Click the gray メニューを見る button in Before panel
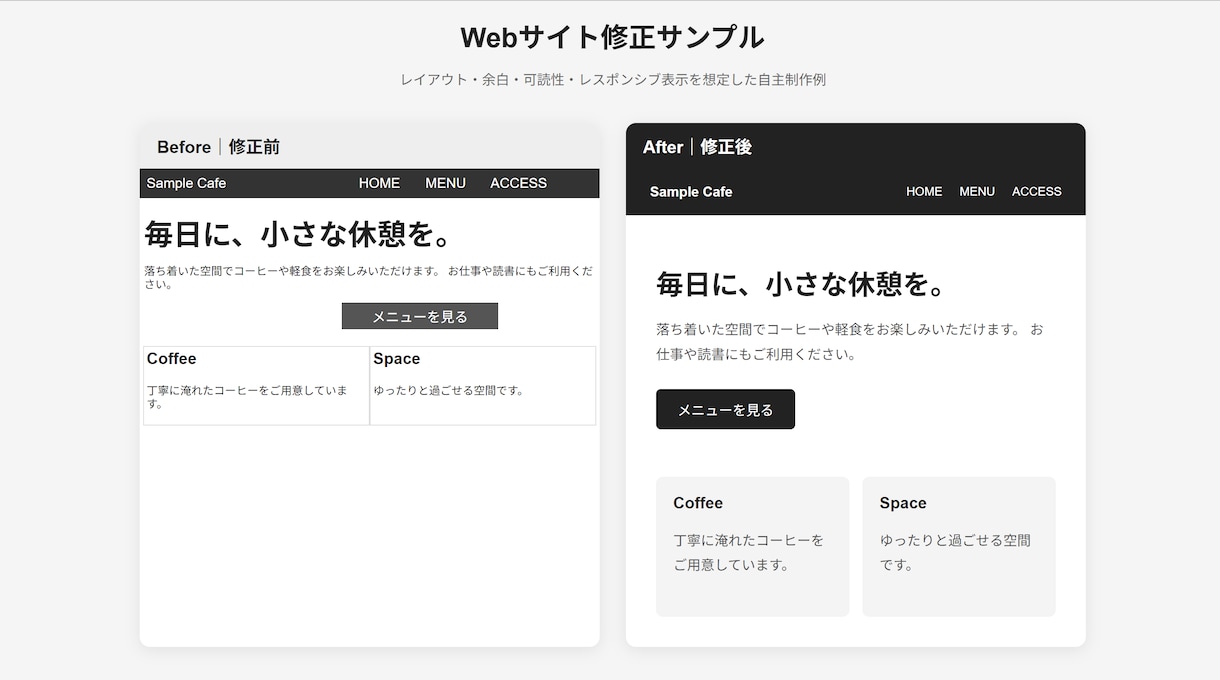 tap(420, 316)
